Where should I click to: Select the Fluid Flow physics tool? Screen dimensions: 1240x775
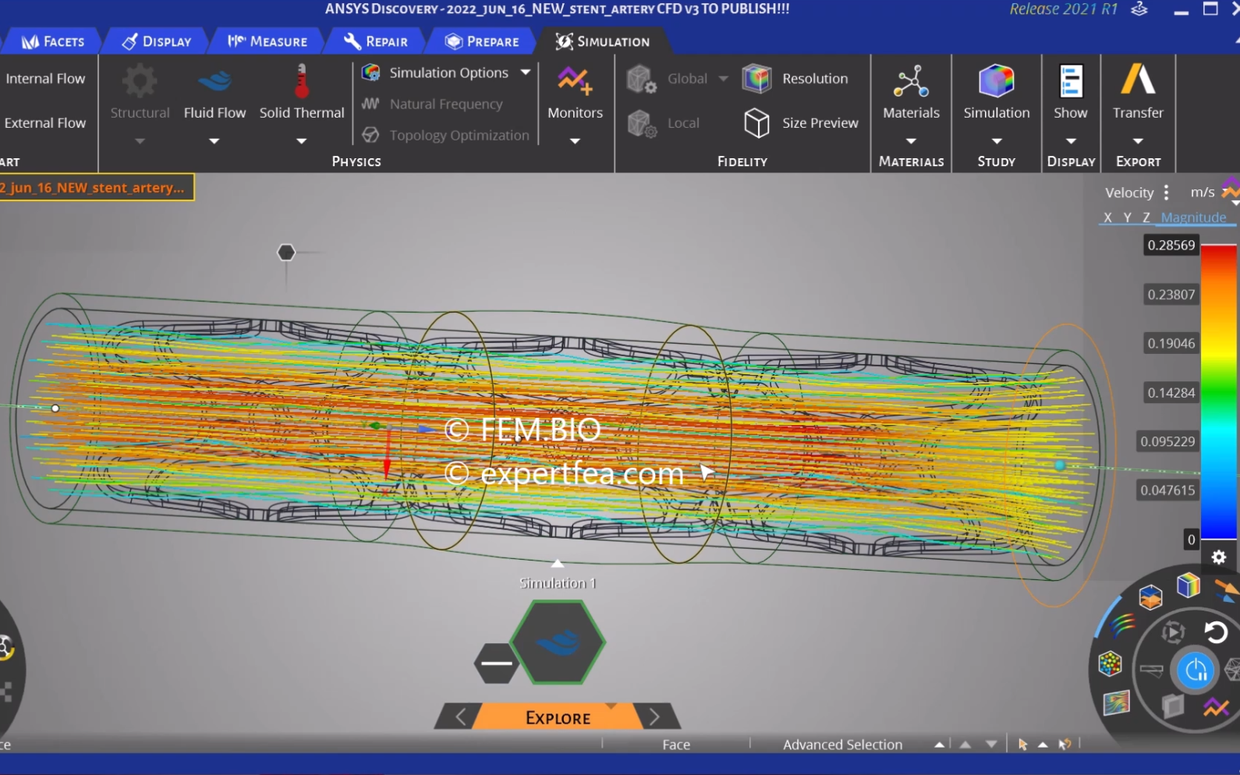[x=214, y=95]
